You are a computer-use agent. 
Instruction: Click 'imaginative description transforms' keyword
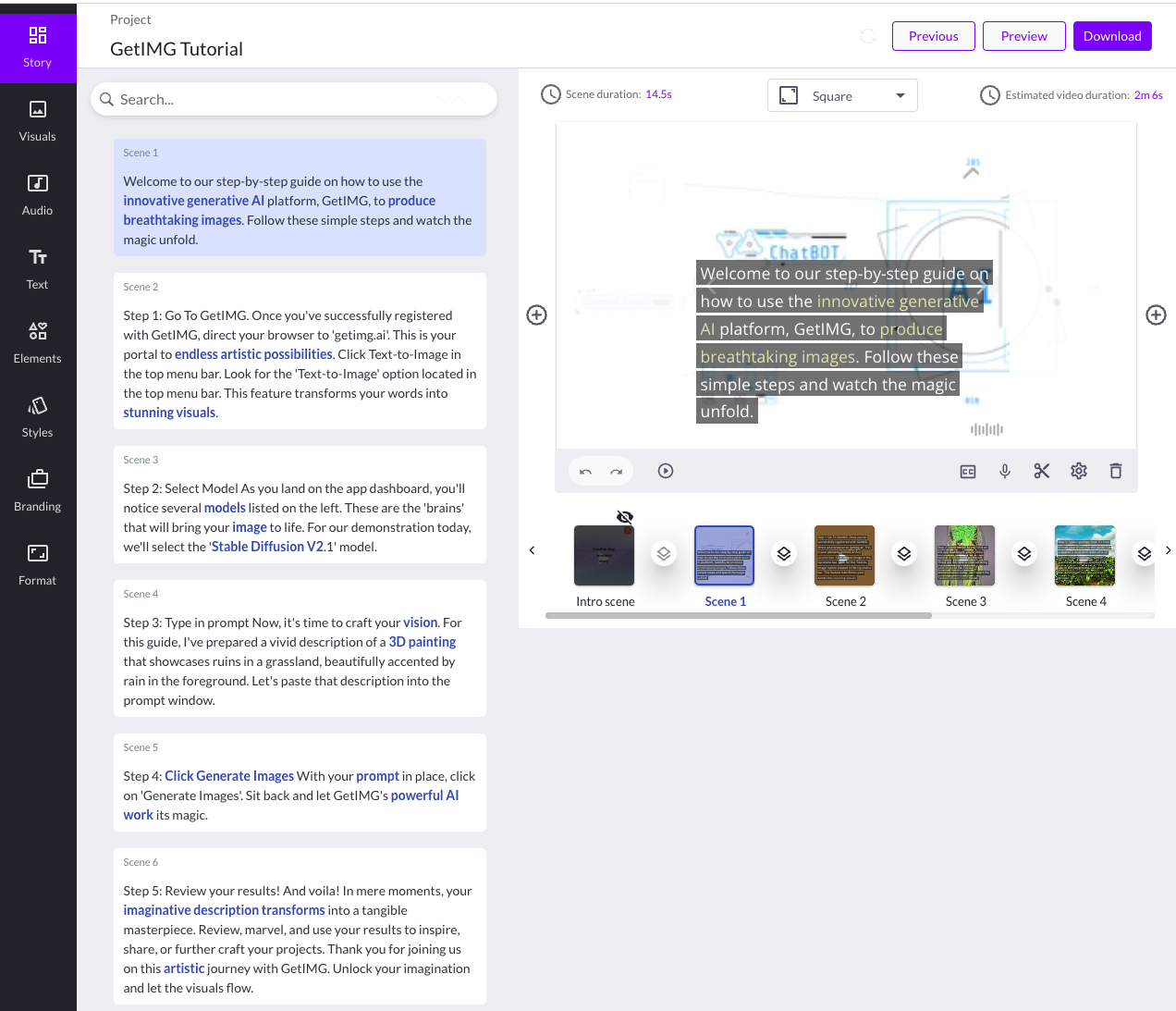(224, 910)
